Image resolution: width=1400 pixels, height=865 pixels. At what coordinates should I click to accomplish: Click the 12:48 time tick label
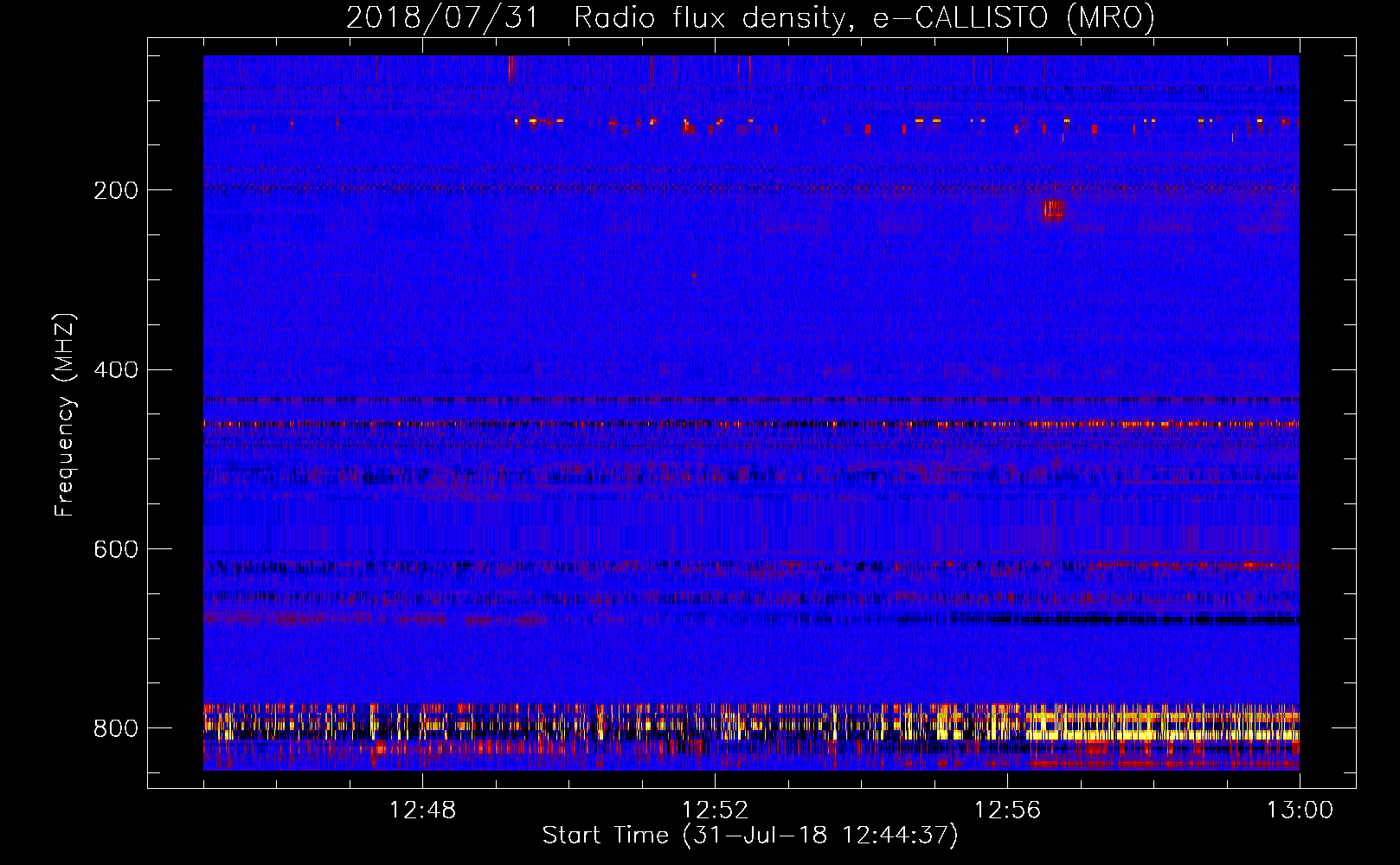422,811
